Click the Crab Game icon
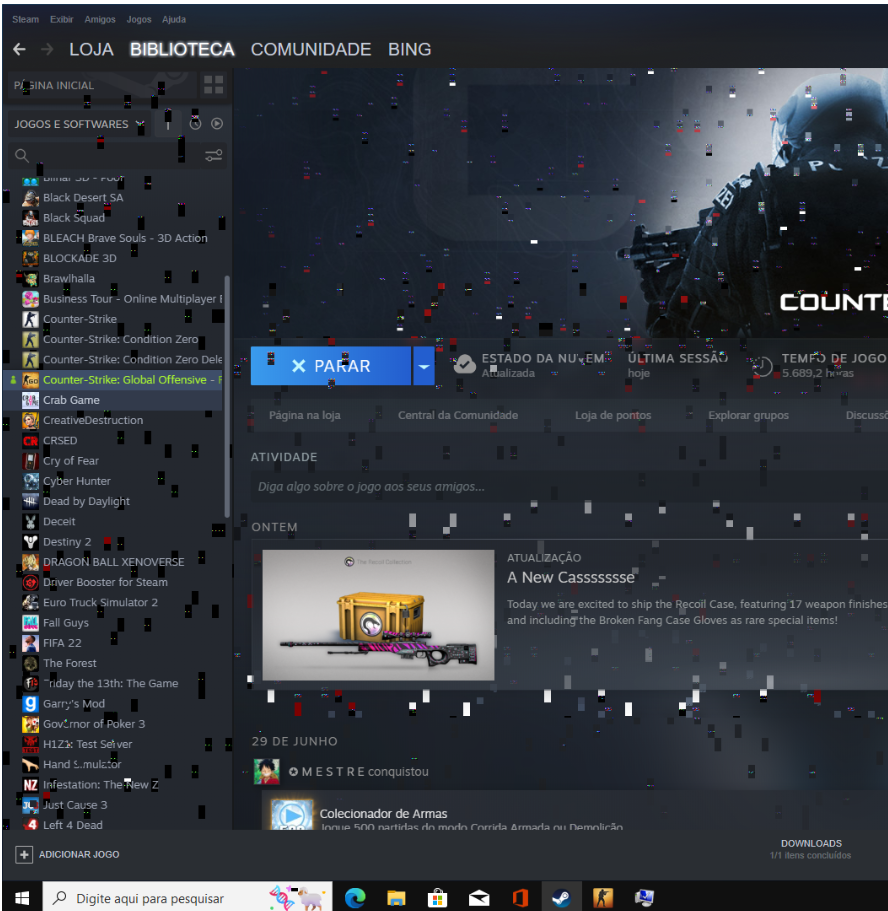The height and width of the screenshot is (911, 888). (x=30, y=400)
